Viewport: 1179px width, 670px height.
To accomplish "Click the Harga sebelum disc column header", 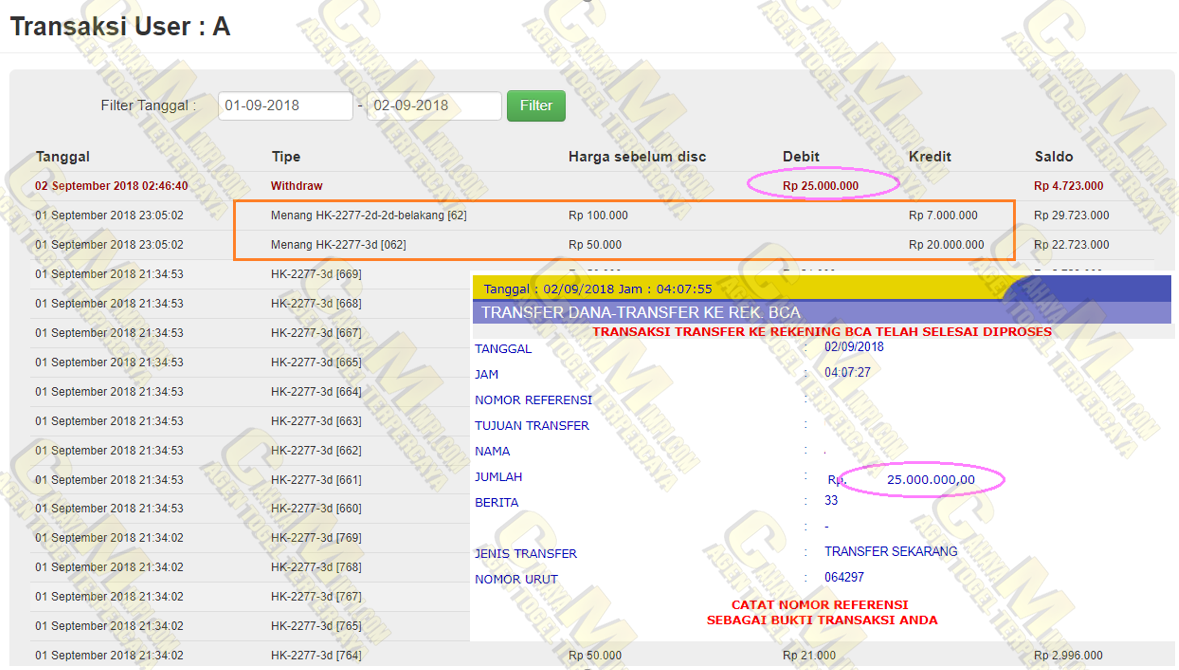I will pyautogui.click(x=637, y=157).
